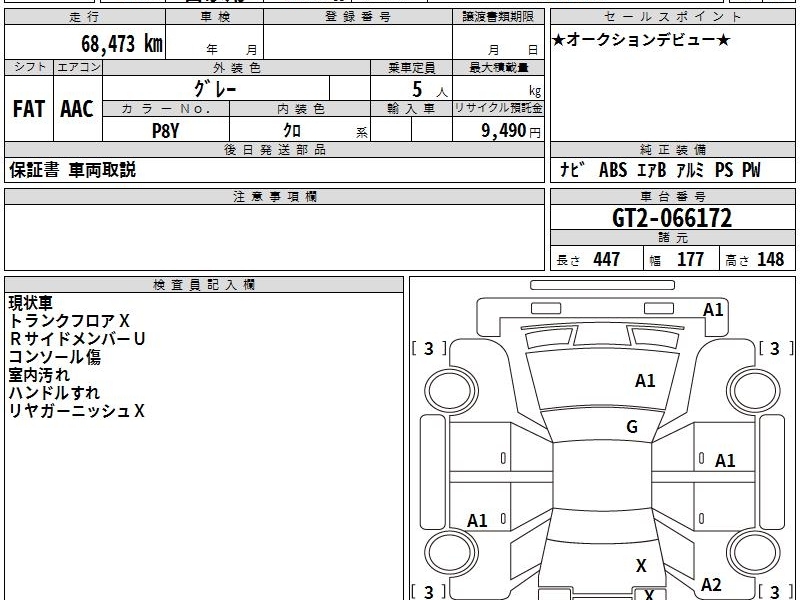800x600 pixels.
Task: Select the 現状車 inspector note
Action: point(31,303)
